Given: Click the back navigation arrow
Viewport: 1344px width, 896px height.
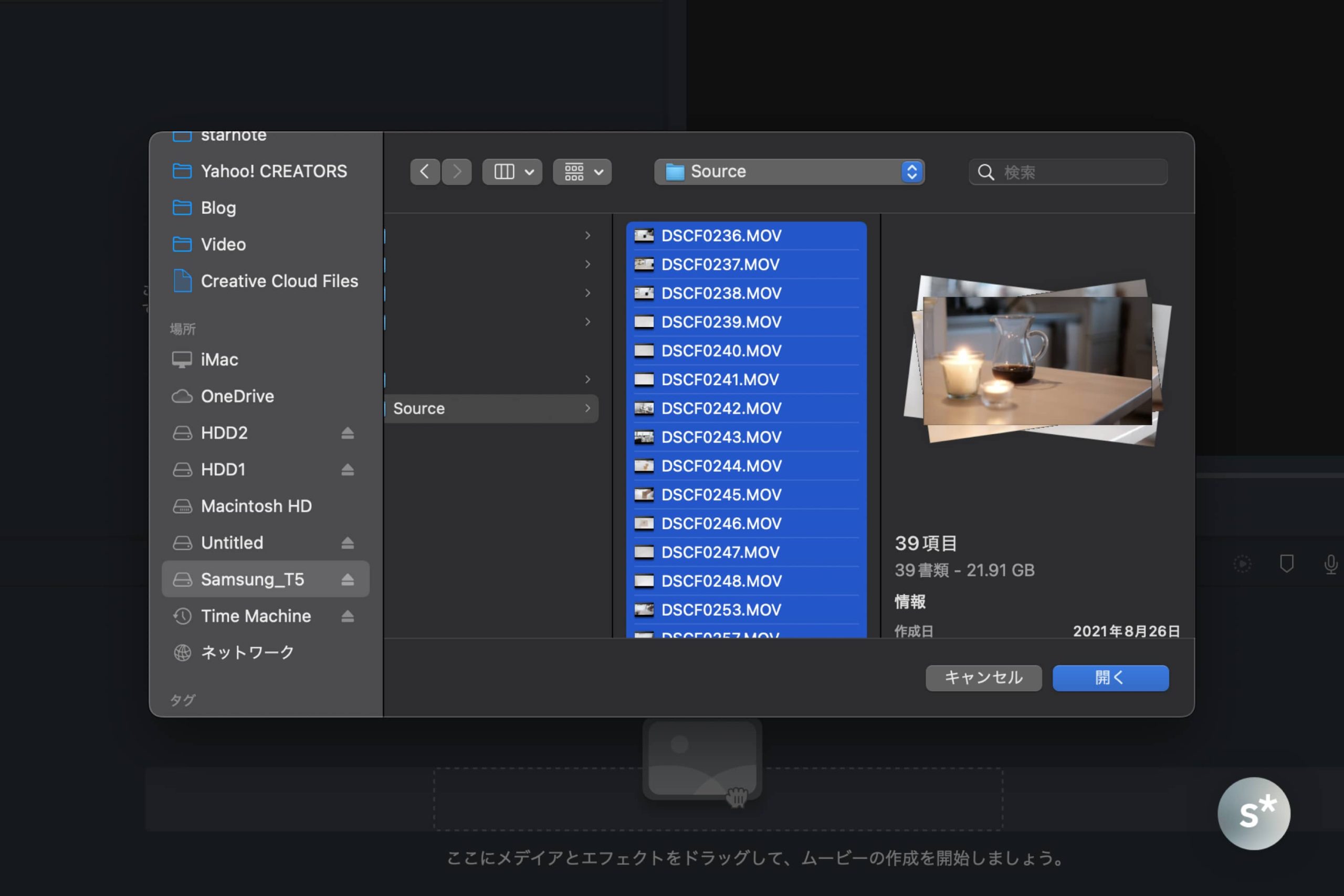Looking at the screenshot, I should 425,172.
